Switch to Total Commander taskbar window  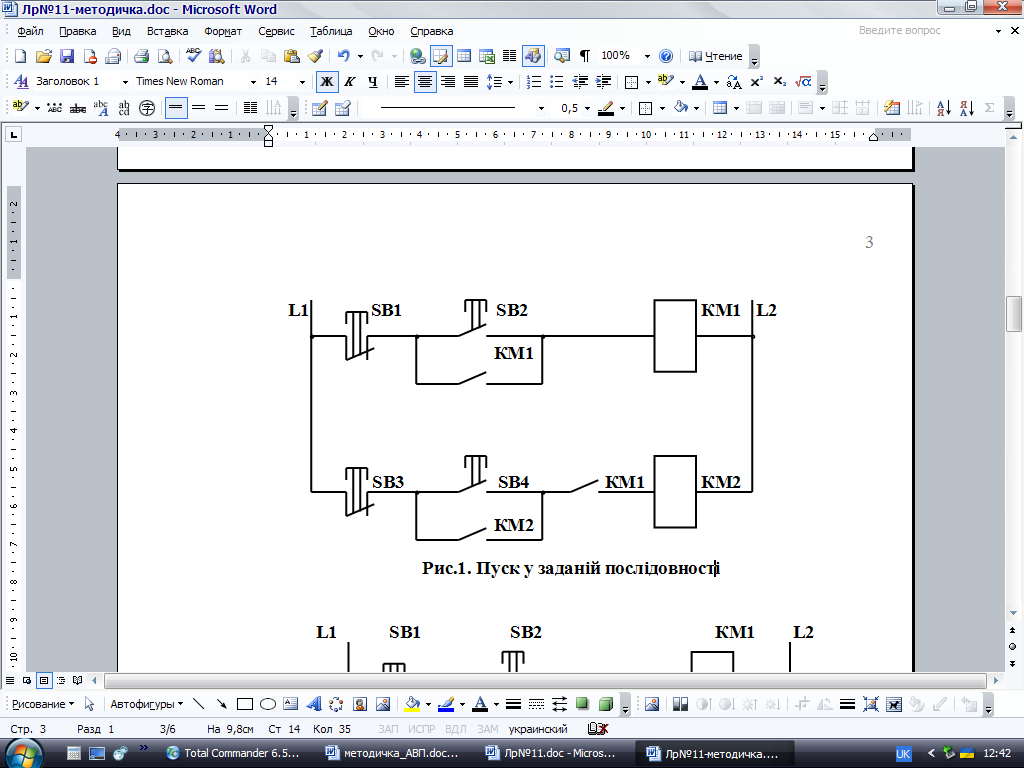(232, 753)
